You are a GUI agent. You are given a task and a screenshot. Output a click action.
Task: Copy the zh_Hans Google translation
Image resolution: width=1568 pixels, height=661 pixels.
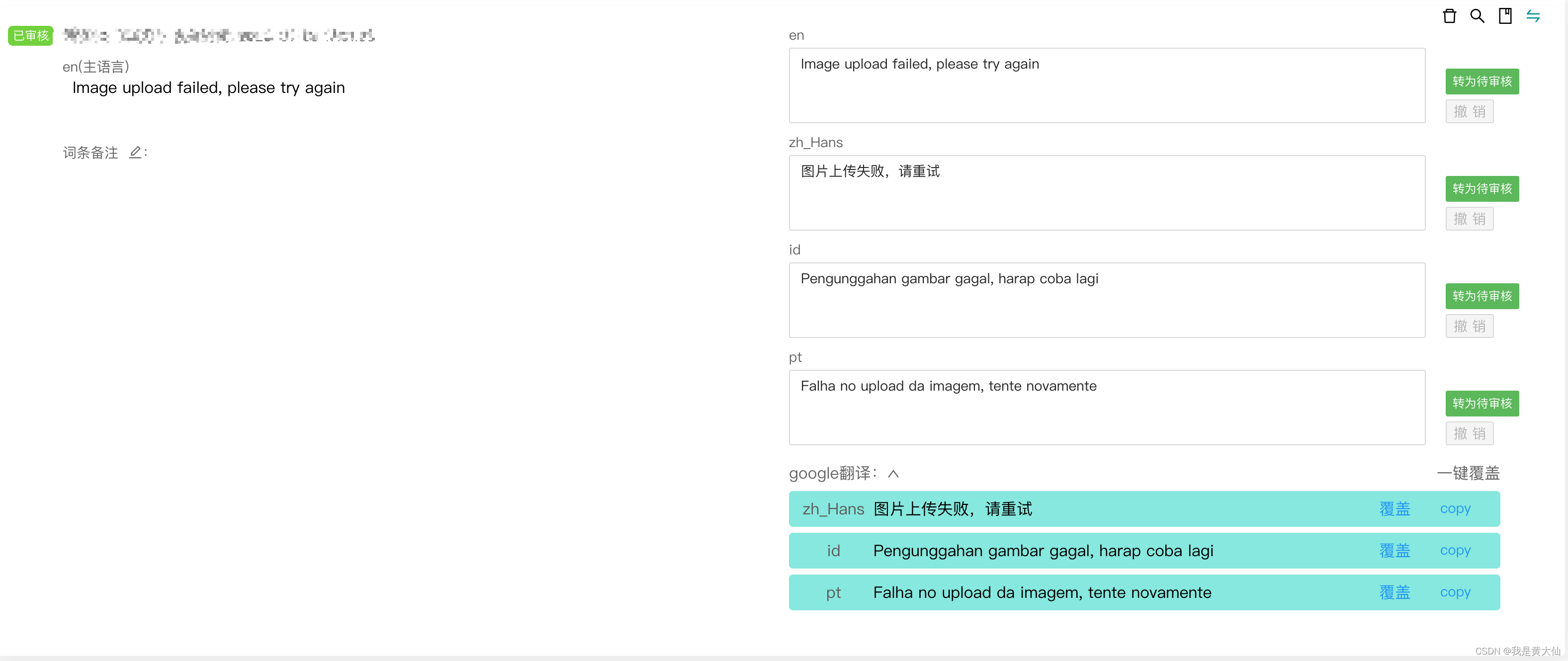pyautogui.click(x=1455, y=509)
